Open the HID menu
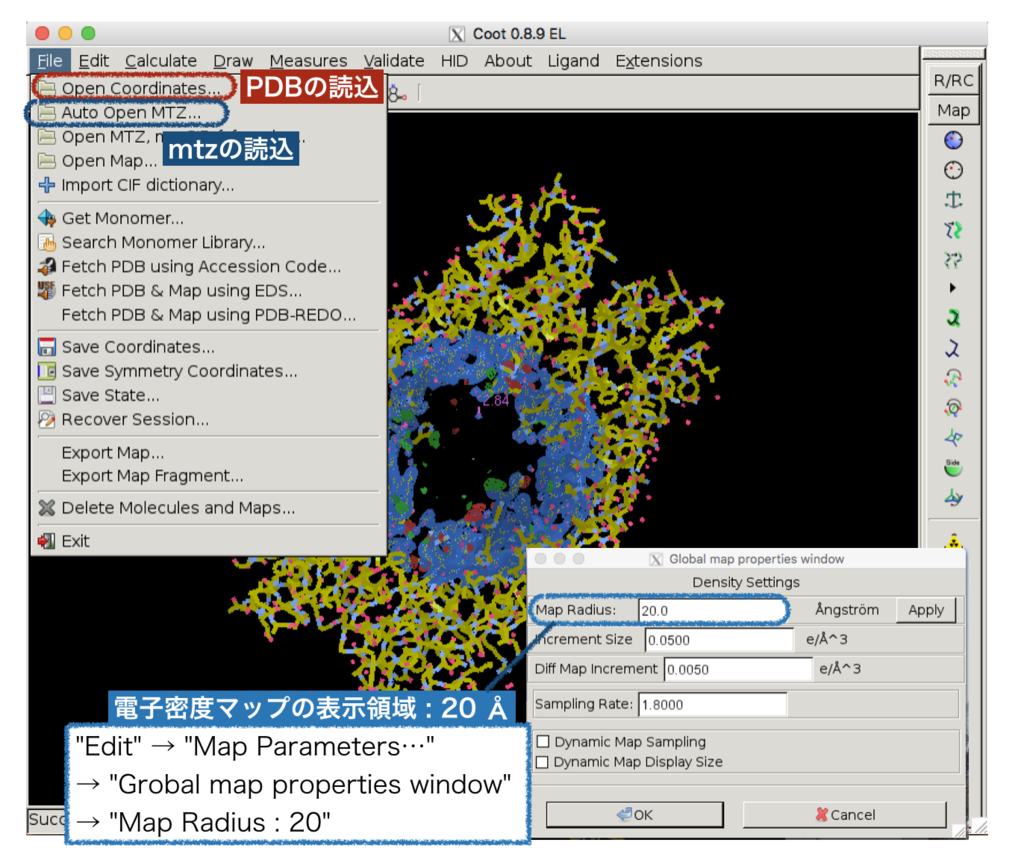Image resolution: width=1024 pixels, height=863 pixels. coord(454,61)
